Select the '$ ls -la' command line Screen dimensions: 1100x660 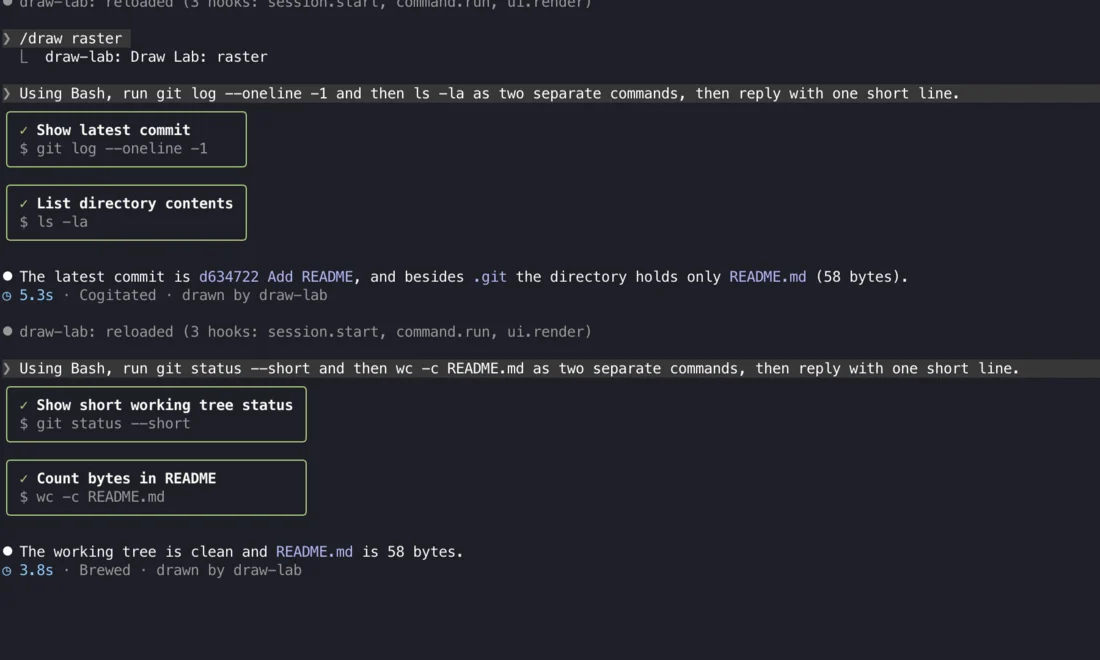coord(54,222)
